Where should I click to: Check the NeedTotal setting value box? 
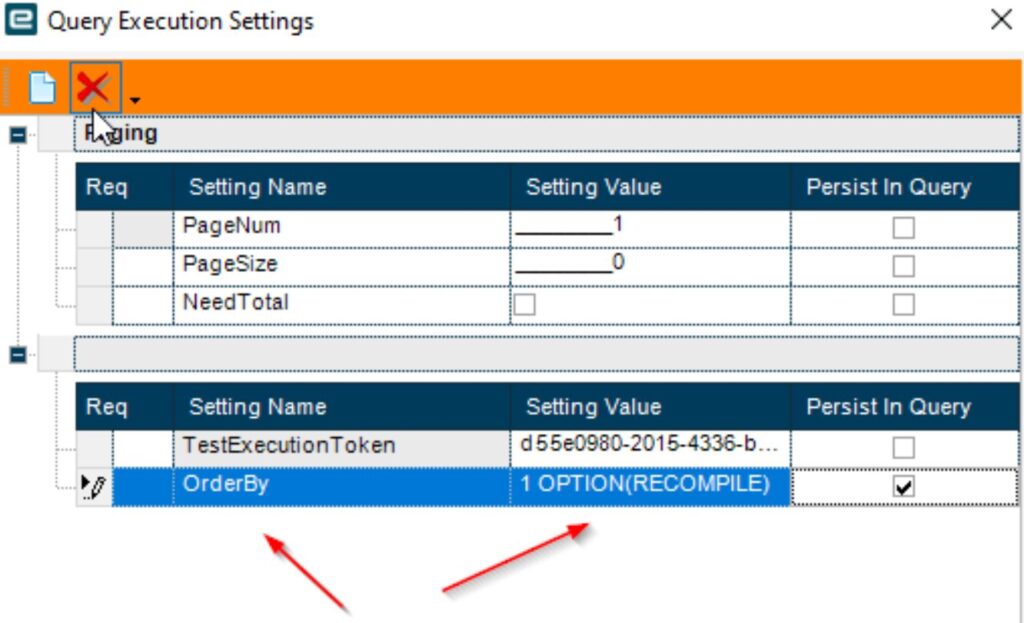click(x=524, y=304)
